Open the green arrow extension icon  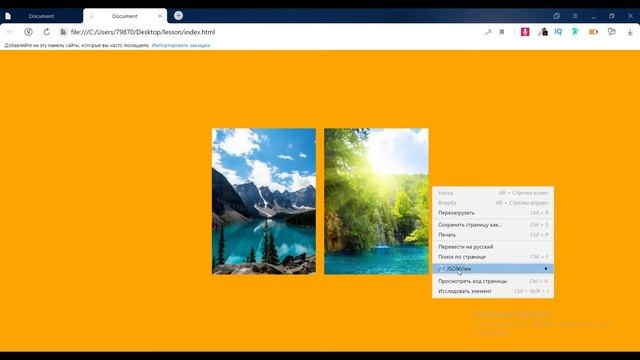[x=575, y=32]
